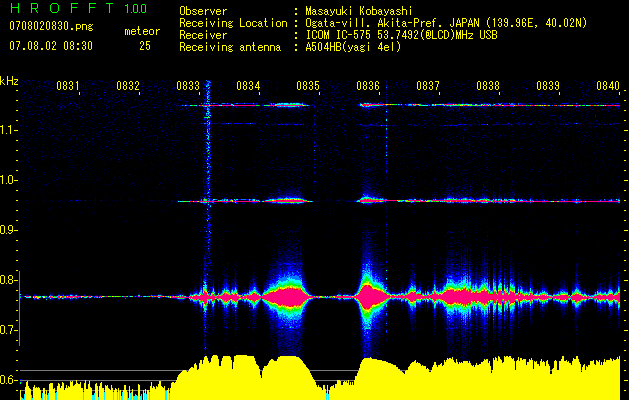Click the 0.7 kHz frequency axis label
629x400 pixels.
pyautogui.click(x=7, y=330)
